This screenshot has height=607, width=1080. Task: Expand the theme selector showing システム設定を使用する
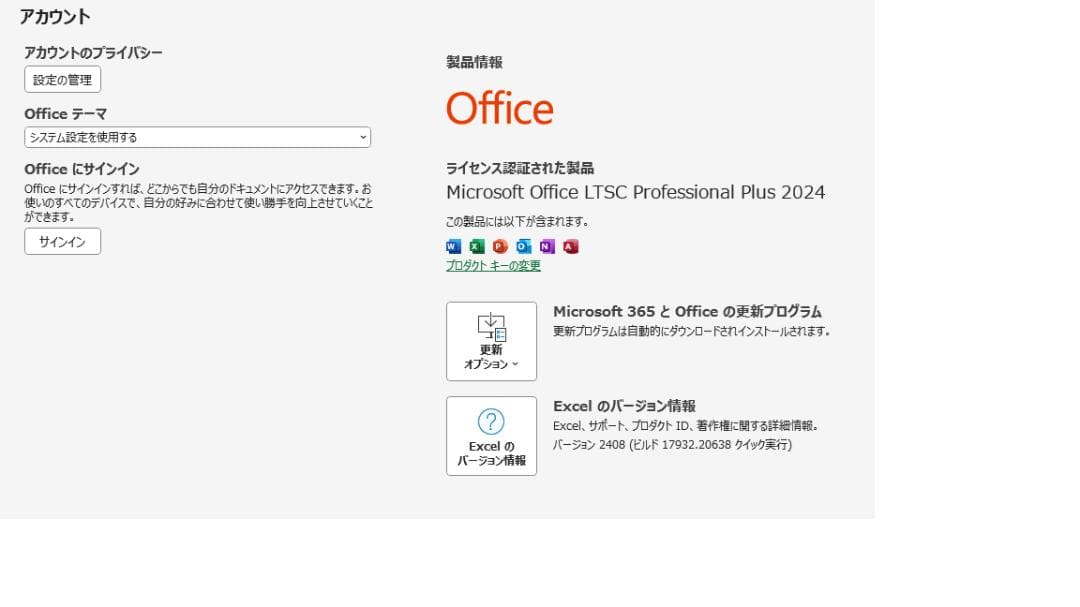(x=197, y=137)
